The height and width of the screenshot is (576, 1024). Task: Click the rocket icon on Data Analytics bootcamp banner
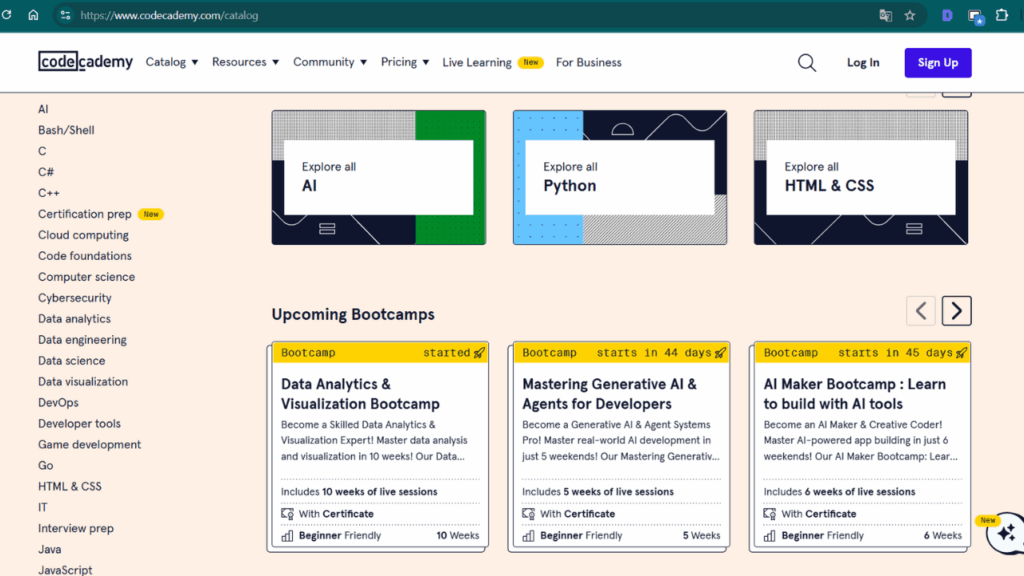click(478, 352)
